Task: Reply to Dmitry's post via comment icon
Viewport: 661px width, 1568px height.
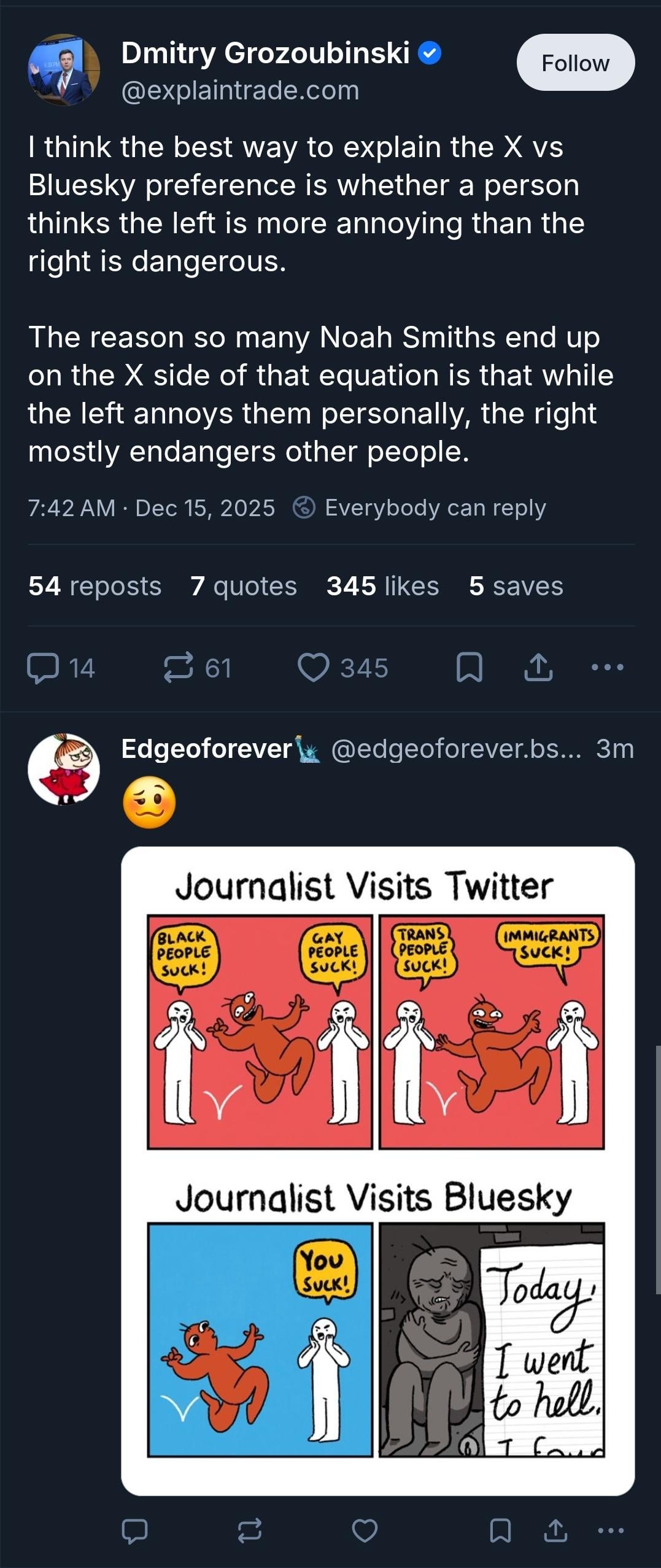Action: [43, 668]
